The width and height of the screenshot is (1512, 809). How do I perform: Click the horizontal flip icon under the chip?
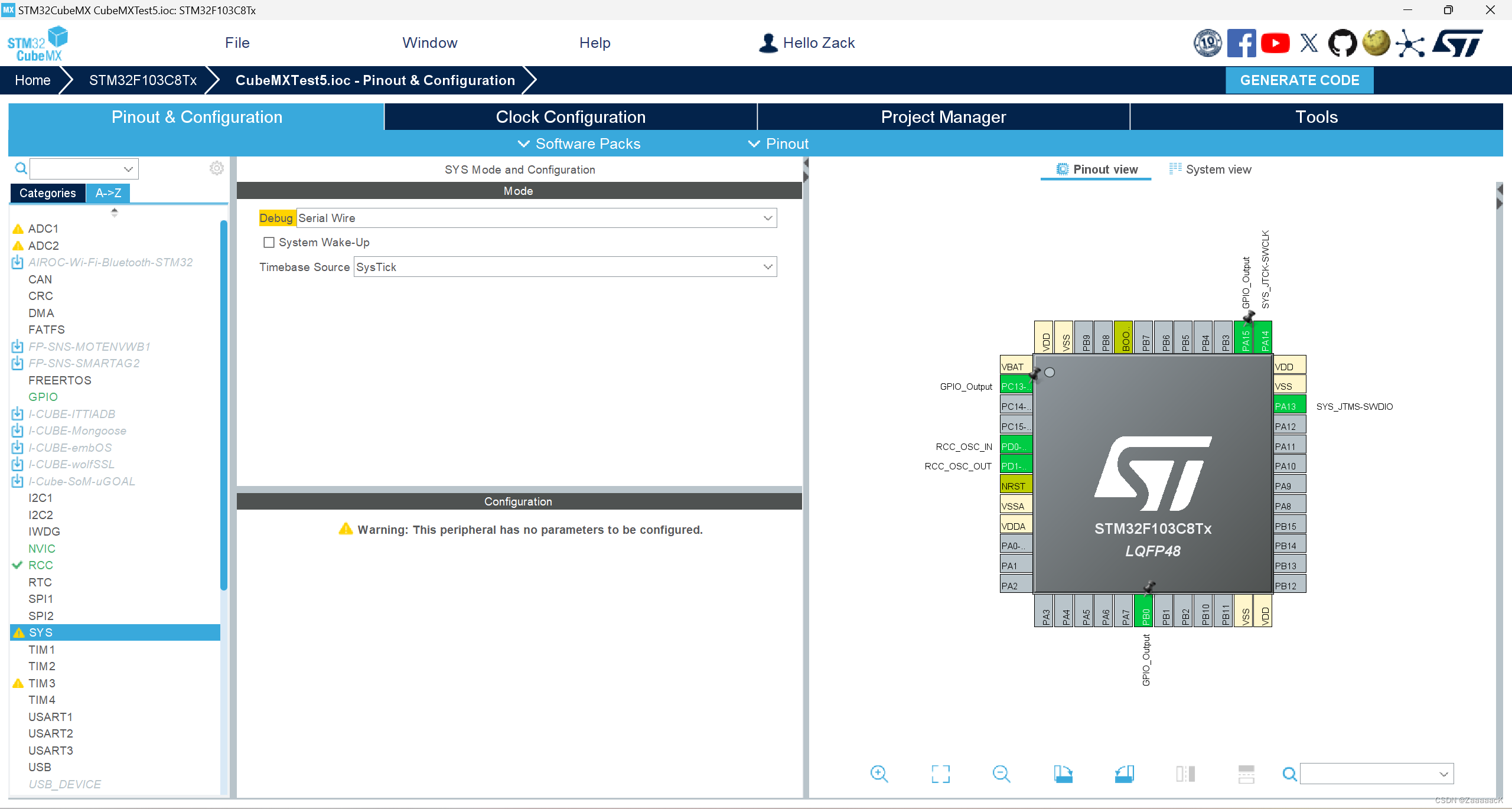1185,774
